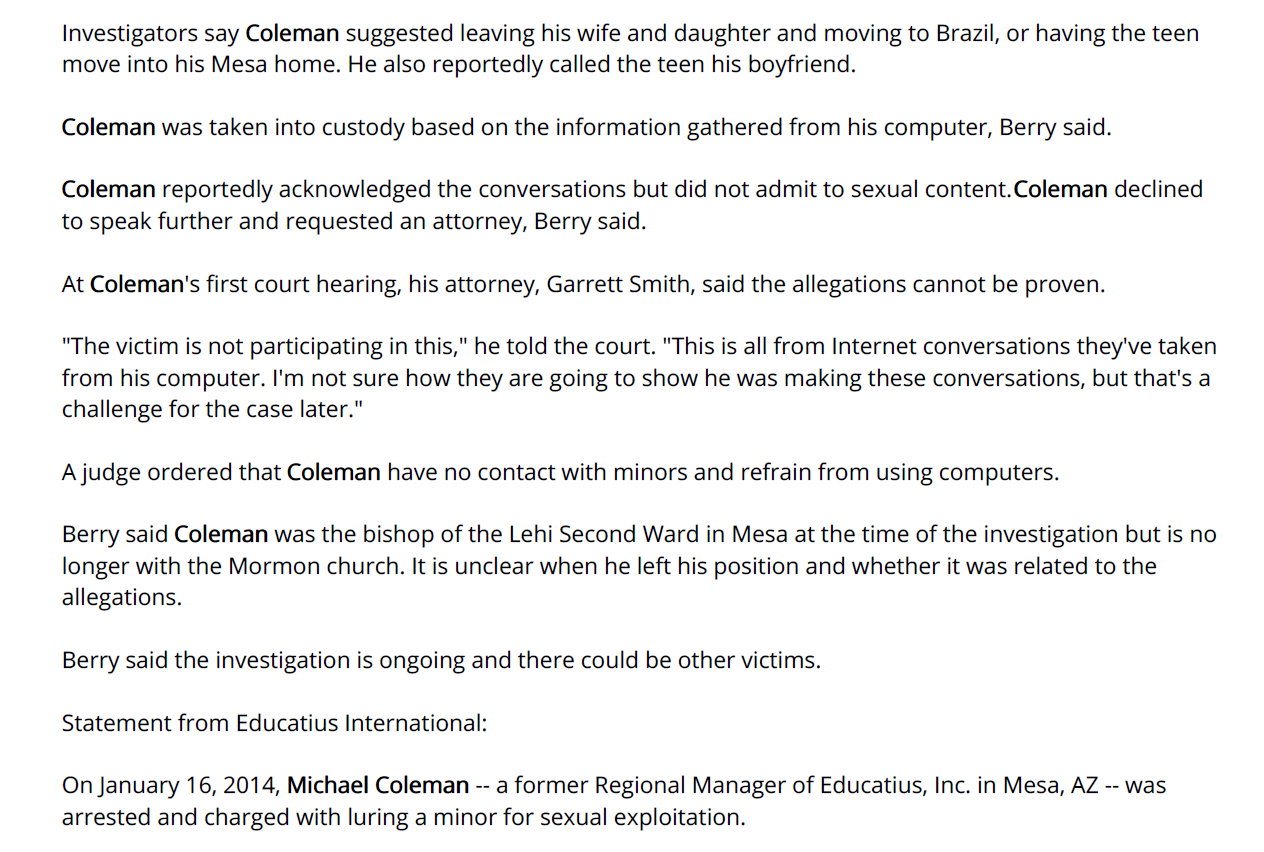Click attorney name 'Garrett Smith'
Screen dimensions: 1264x852
[x=618, y=284]
